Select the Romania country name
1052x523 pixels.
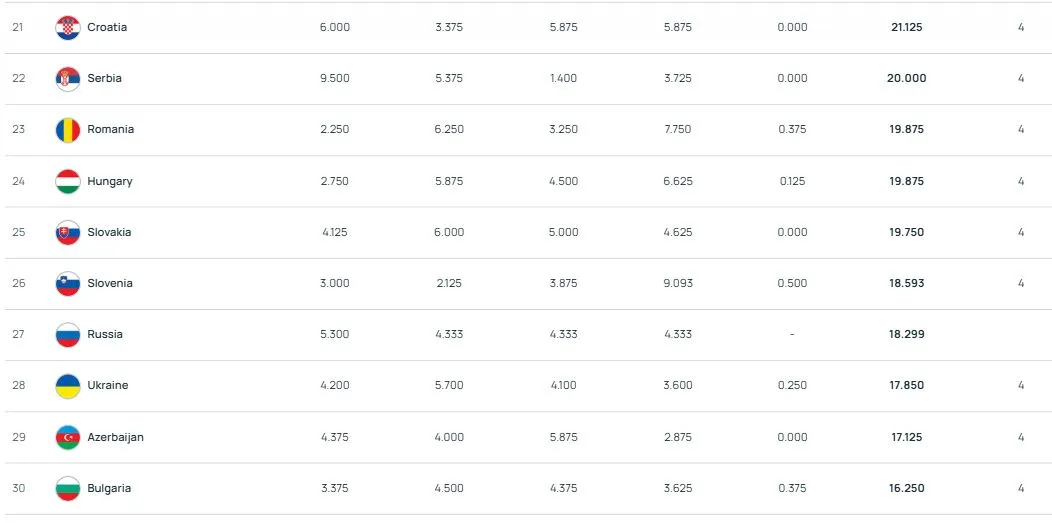pos(110,130)
